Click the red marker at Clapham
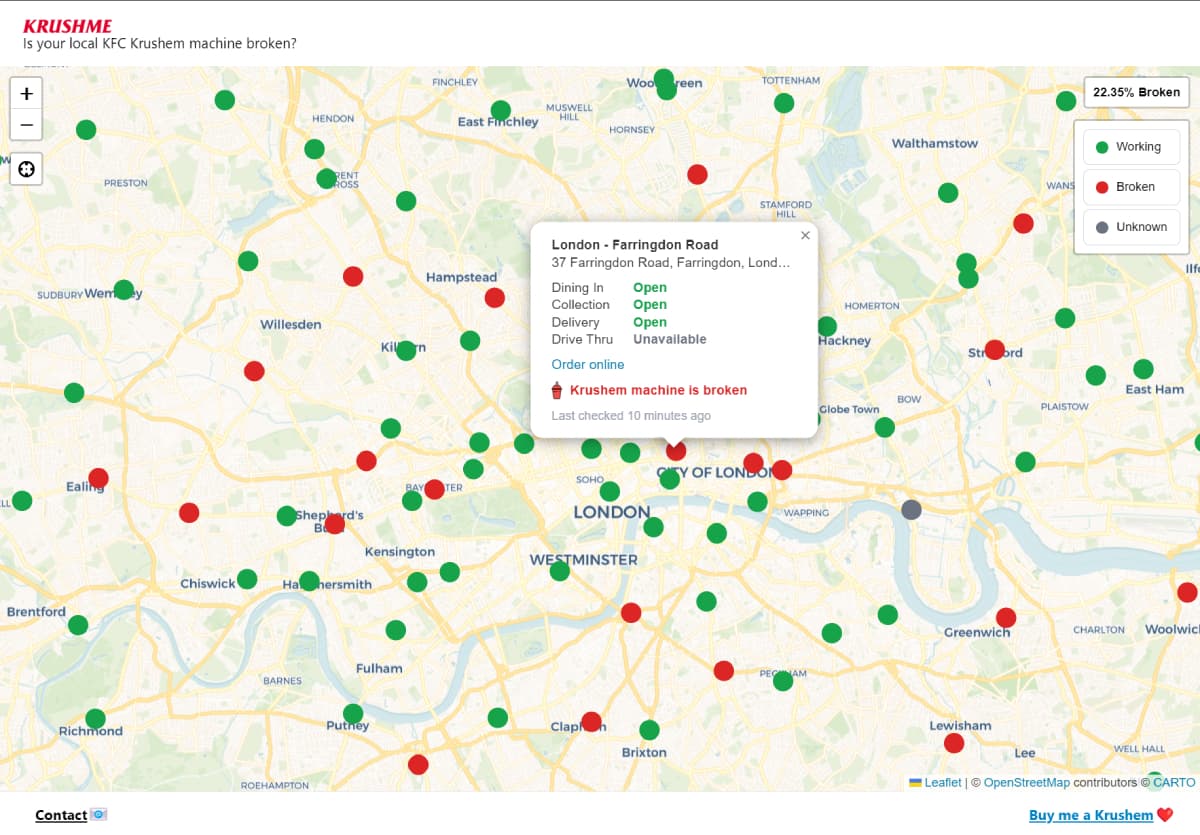 [591, 722]
